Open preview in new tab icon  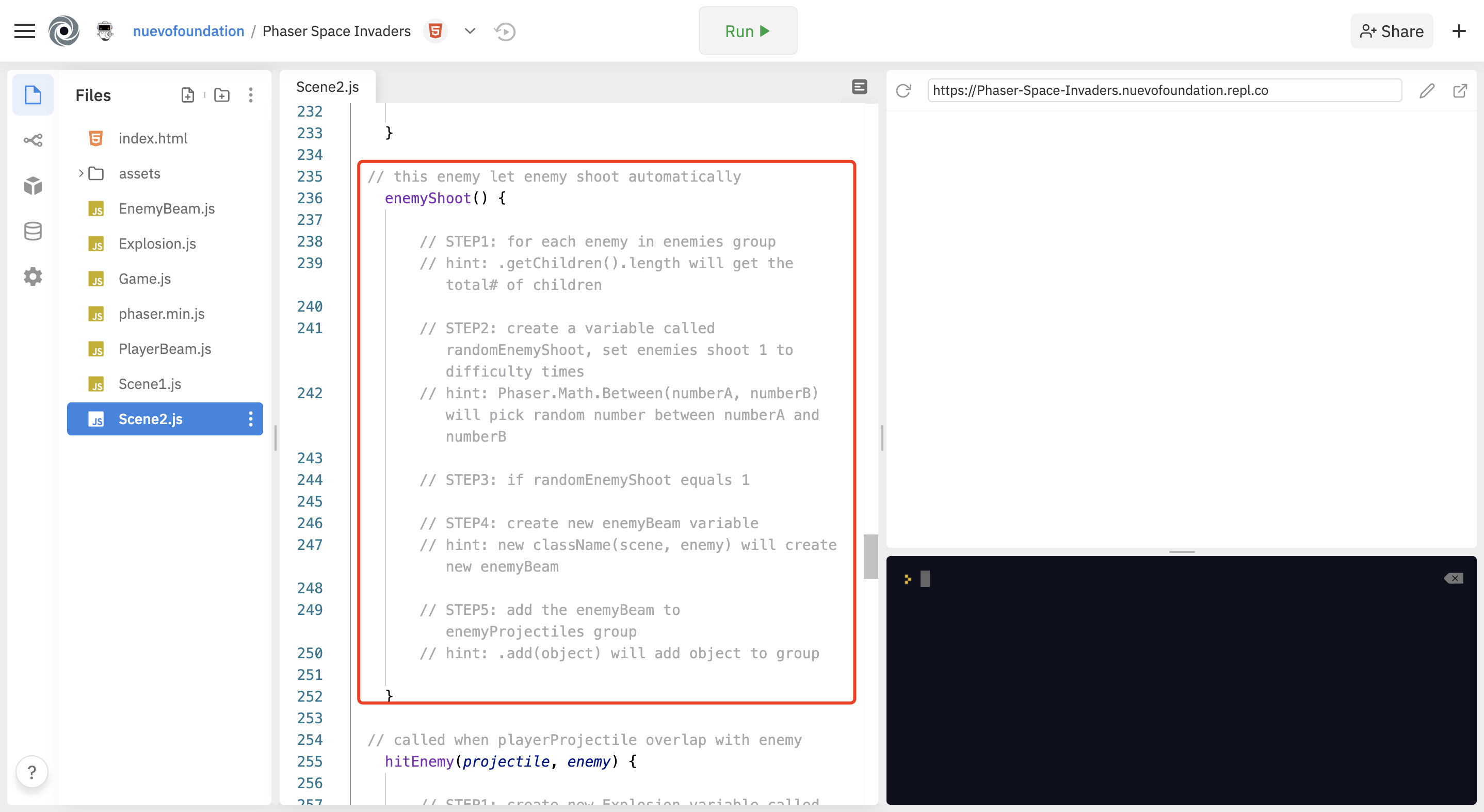(x=1460, y=90)
